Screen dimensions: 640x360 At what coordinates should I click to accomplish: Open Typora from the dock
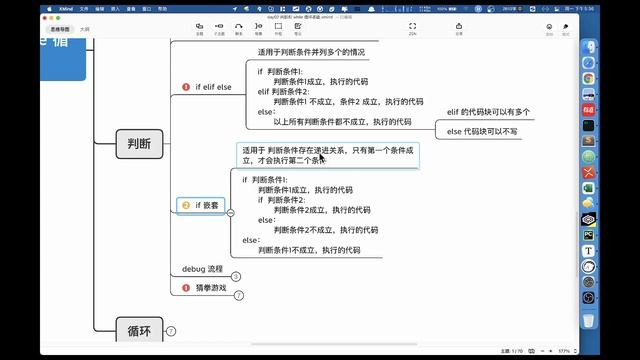pos(589,251)
